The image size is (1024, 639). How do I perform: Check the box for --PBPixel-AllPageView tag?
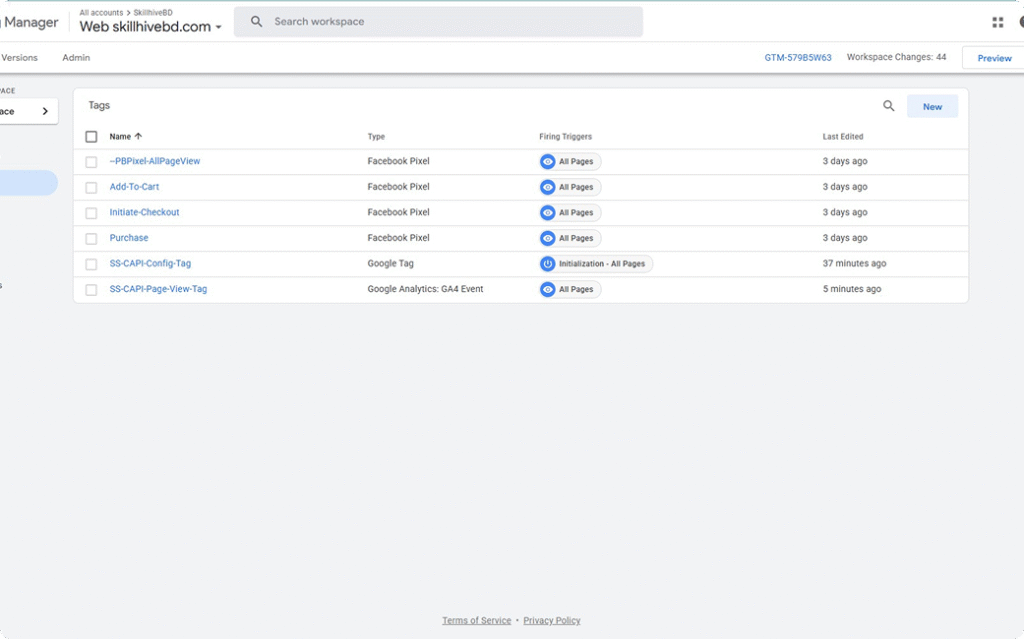click(x=91, y=161)
